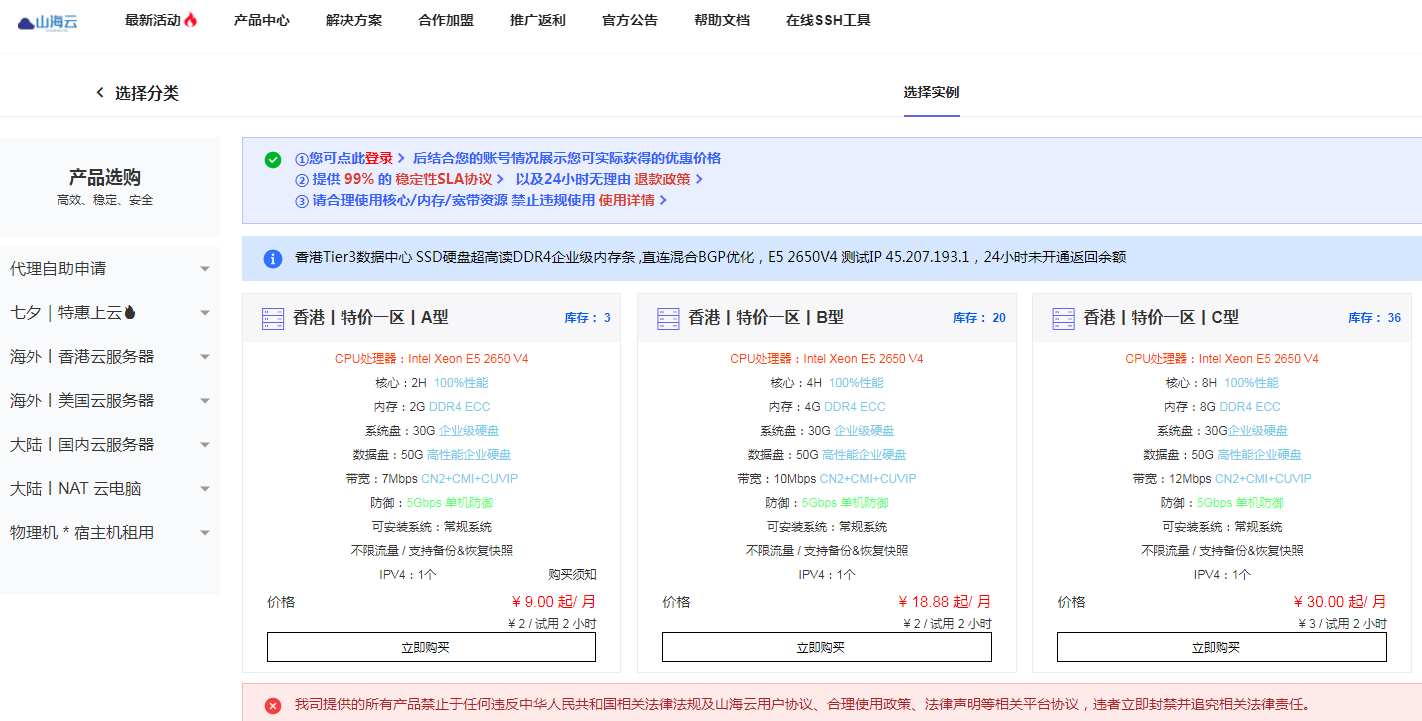Click the server icon on the C型 card
This screenshot has height=721, width=1422.
pyautogui.click(x=1062, y=317)
